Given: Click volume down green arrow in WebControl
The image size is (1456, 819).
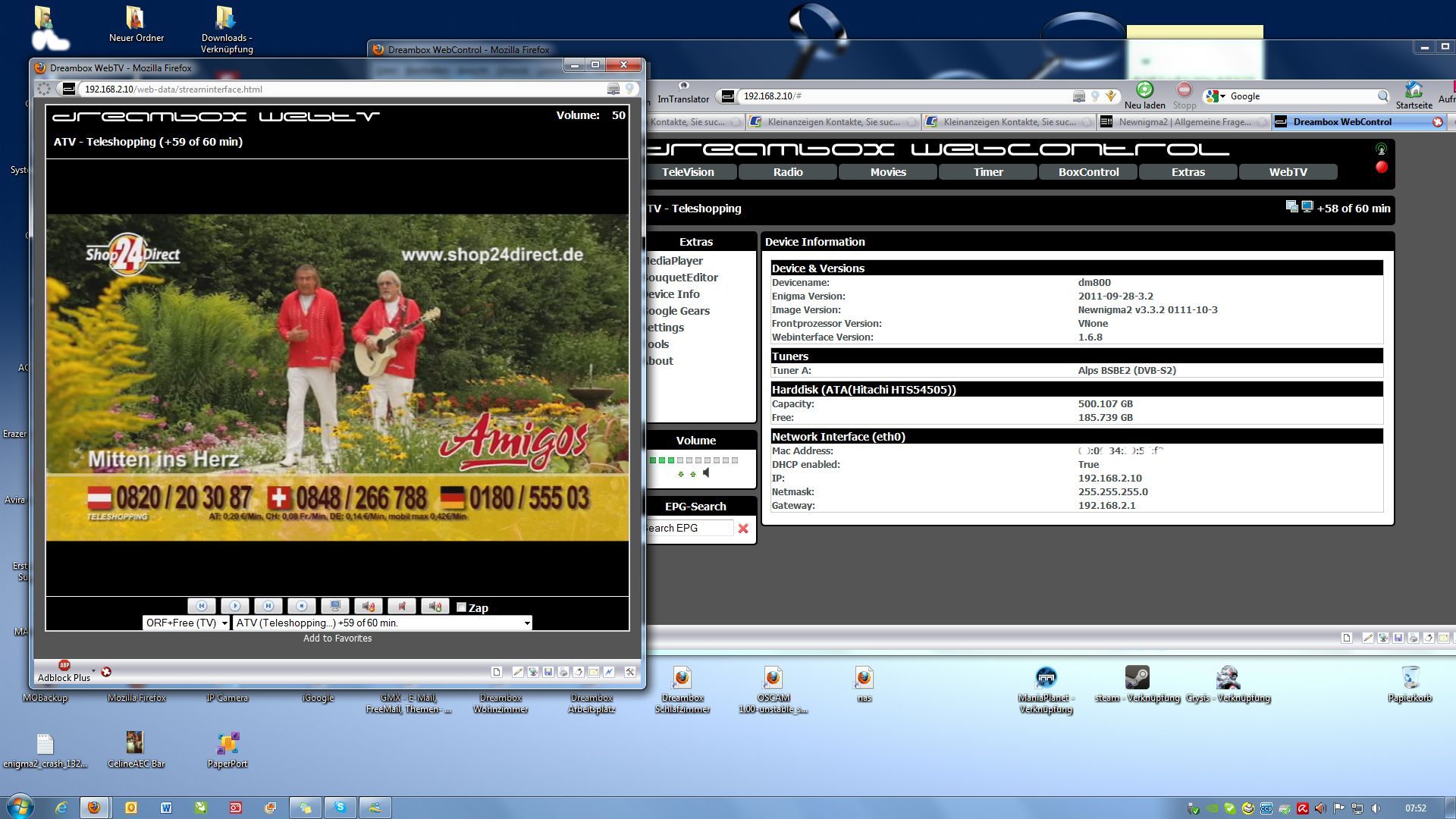Looking at the screenshot, I should (x=681, y=474).
